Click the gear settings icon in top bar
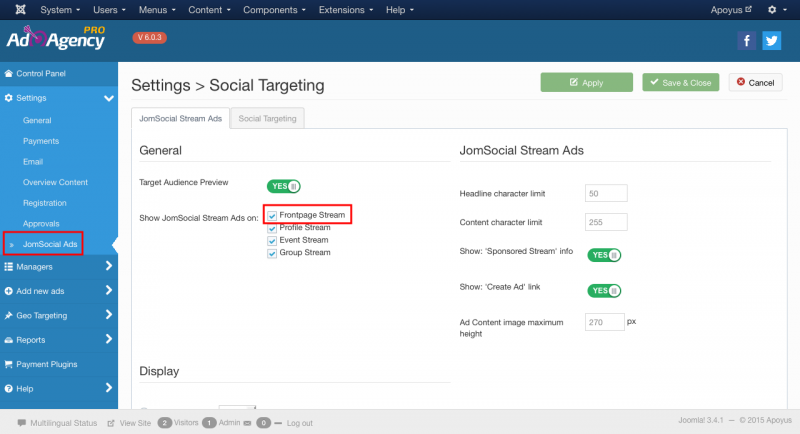Image resolution: width=800 pixels, height=434 pixels. pos(772,10)
